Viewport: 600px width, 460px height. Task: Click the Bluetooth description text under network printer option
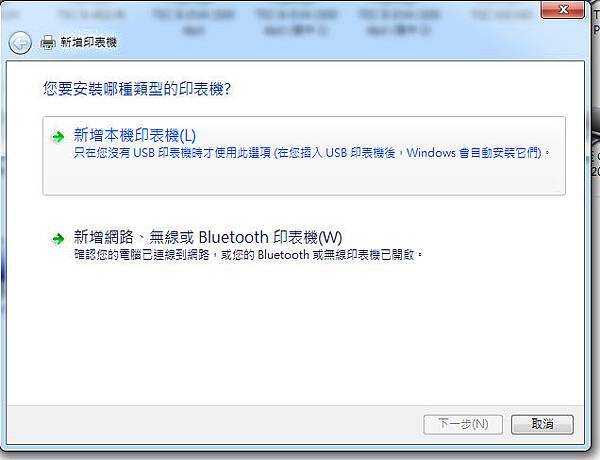click(x=248, y=254)
